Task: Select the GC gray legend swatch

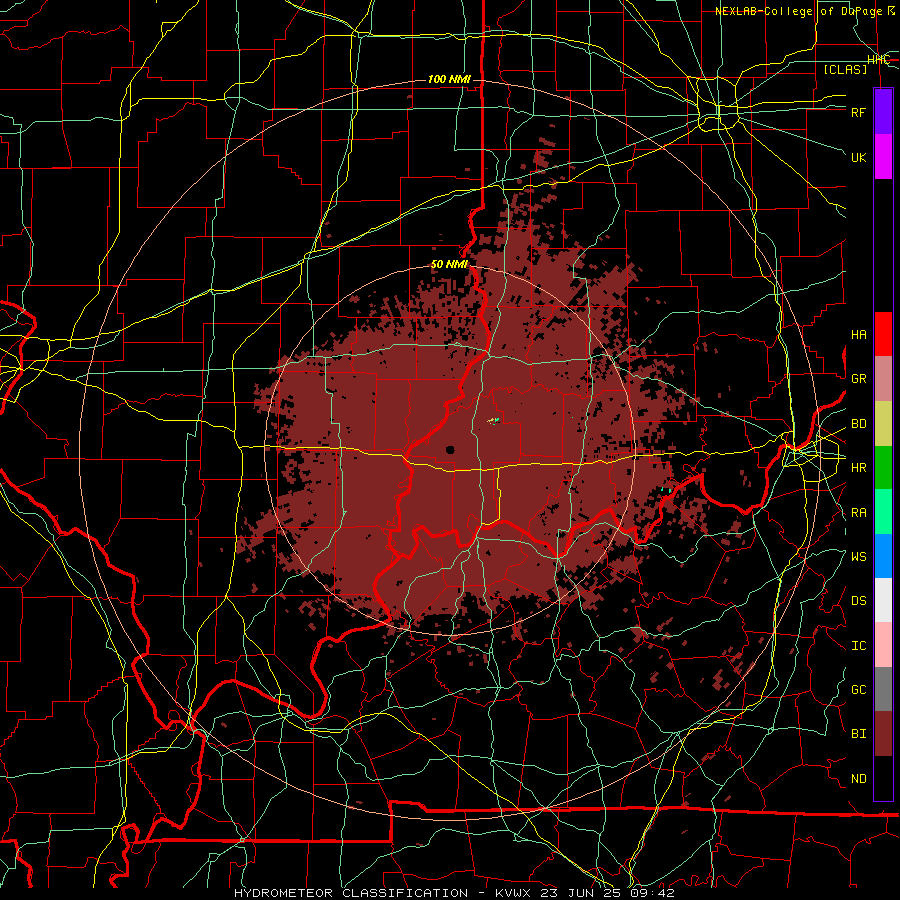Action: tap(883, 689)
